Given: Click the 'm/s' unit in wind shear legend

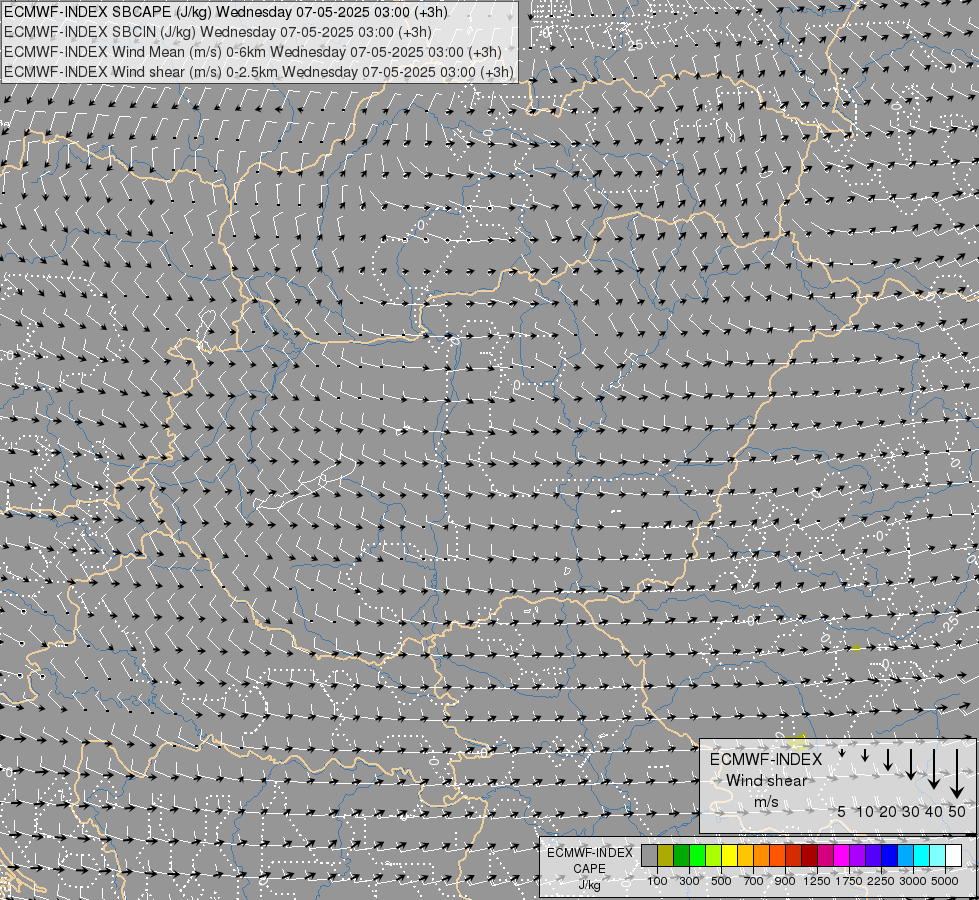Looking at the screenshot, I should pos(766,802).
